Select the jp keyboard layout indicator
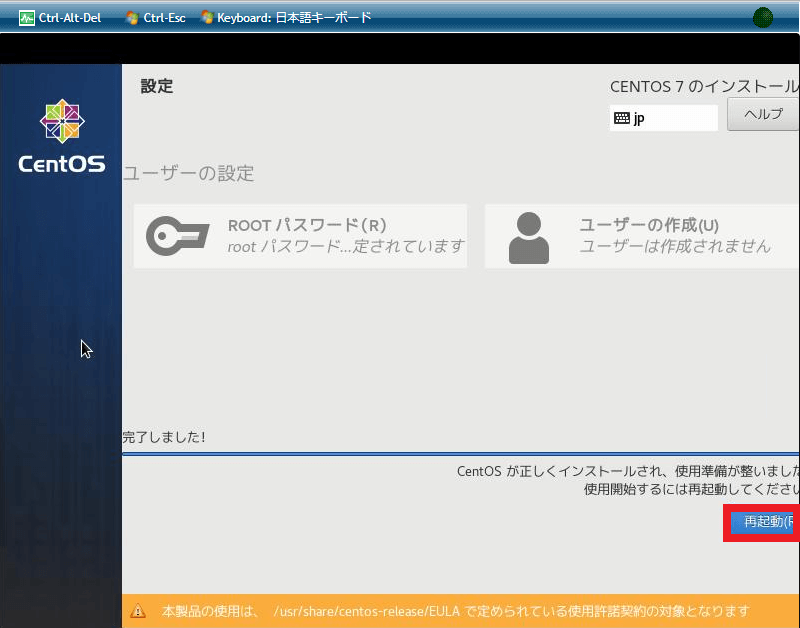The image size is (800, 628). pyautogui.click(x=663, y=118)
